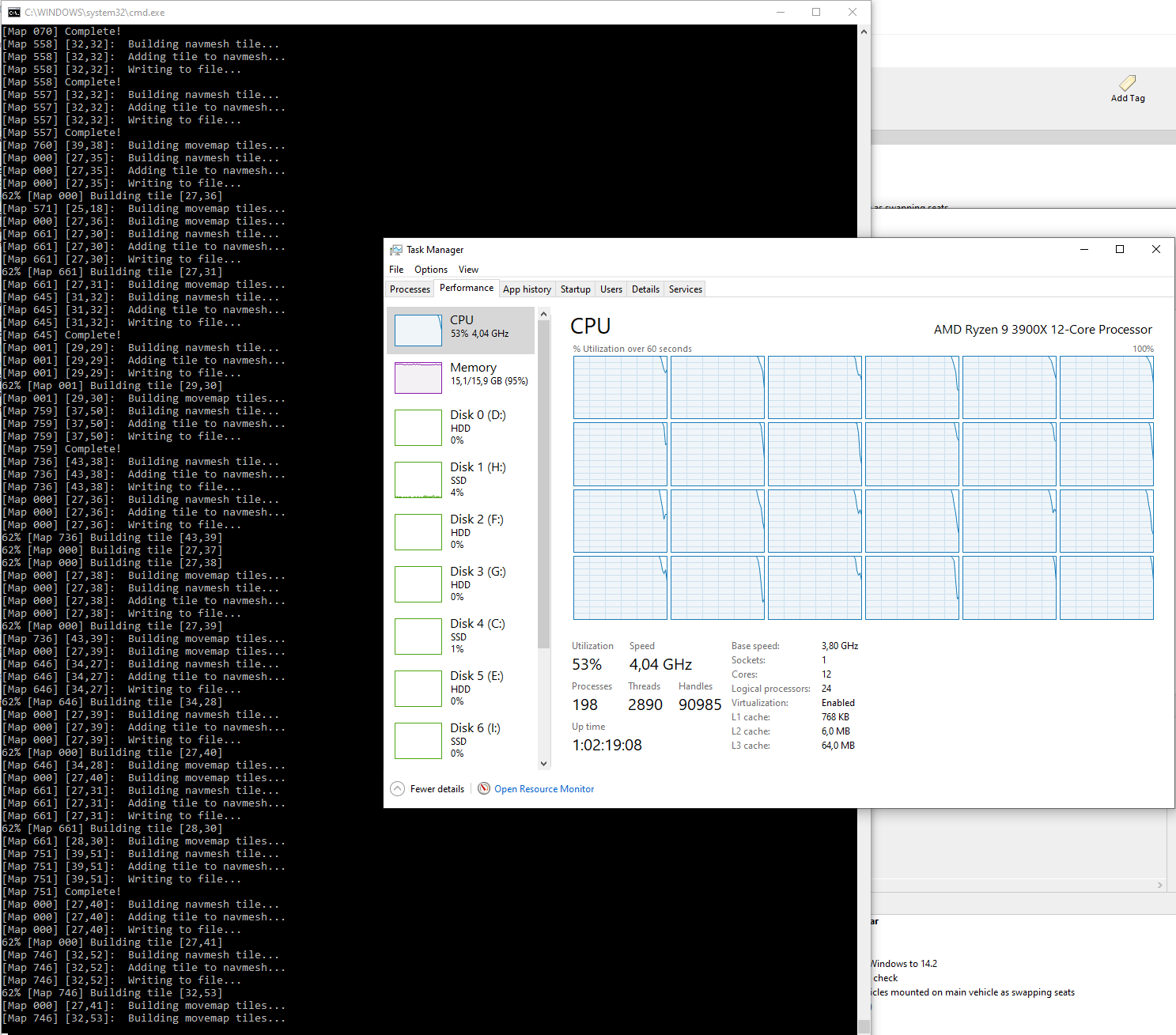Viewport: 1176px width, 1035px height.
Task: Select Disk 2 (F:) HDD entry
Action: pos(461,531)
